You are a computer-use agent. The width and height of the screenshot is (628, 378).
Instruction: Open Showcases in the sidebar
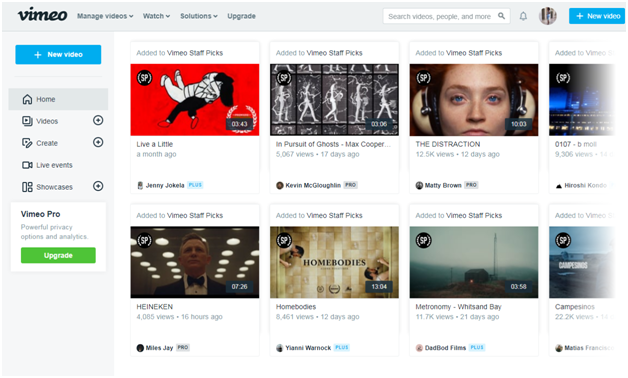click(54, 187)
